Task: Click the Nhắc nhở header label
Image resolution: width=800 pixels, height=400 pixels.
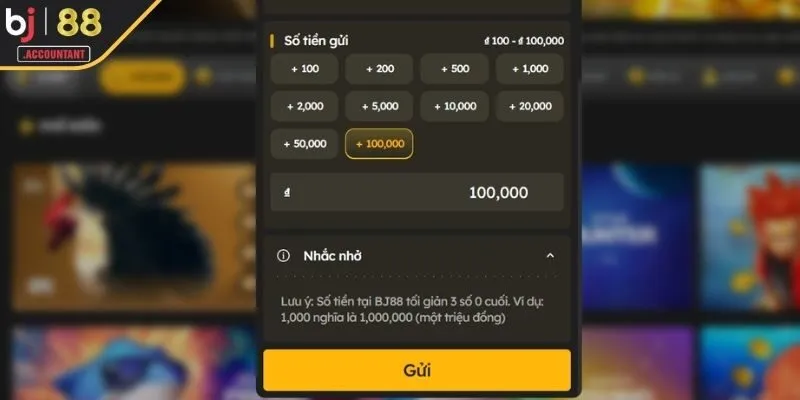Action: [333, 256]
